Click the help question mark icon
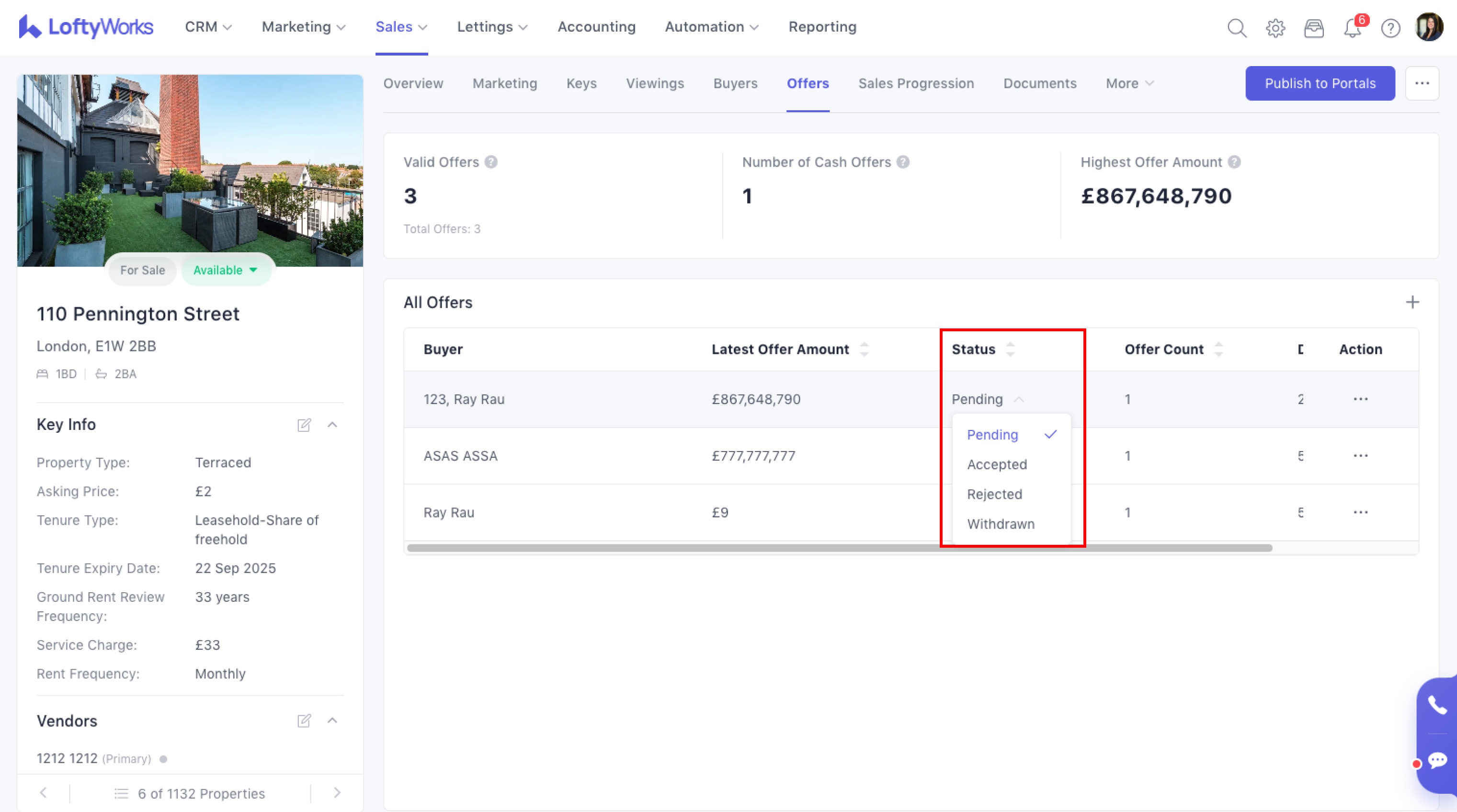The image size is (1457, 812). click(x=1390, y=27)
